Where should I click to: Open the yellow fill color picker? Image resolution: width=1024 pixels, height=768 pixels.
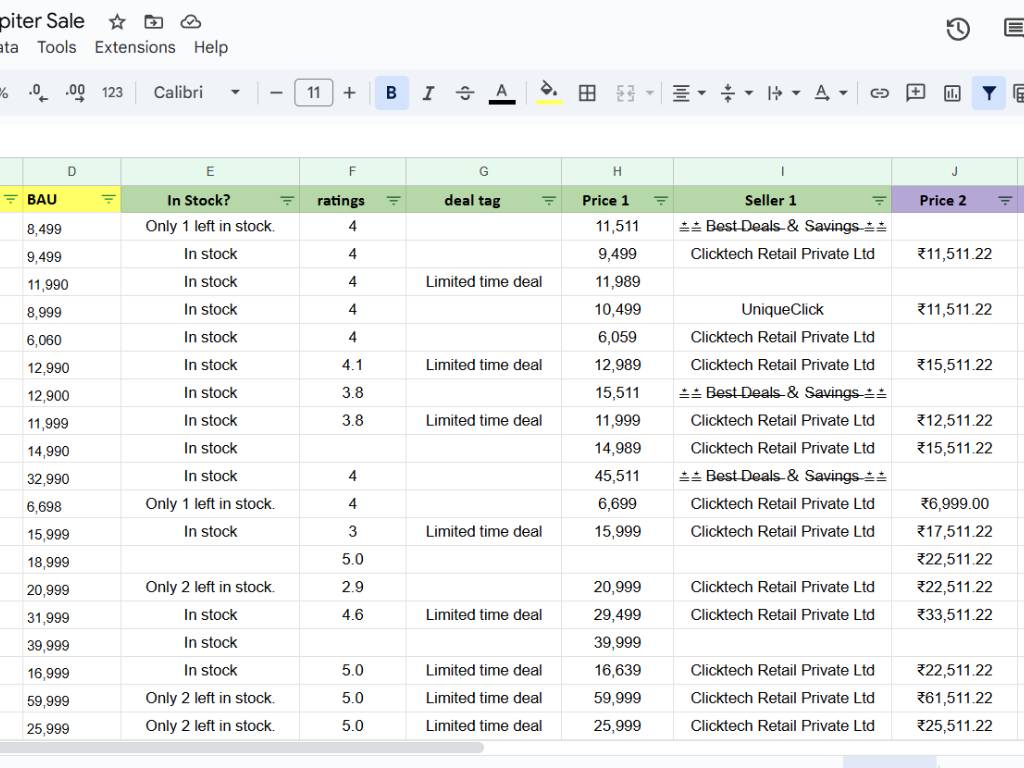point(549,93)
